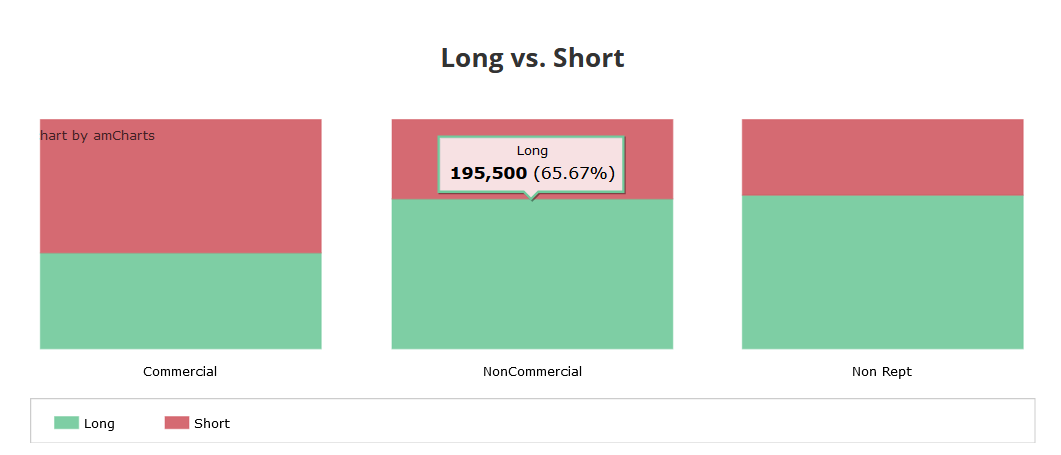1061x455 pixels.
Task: Toggle the Long series via legend label
Action: coord(99,424)
